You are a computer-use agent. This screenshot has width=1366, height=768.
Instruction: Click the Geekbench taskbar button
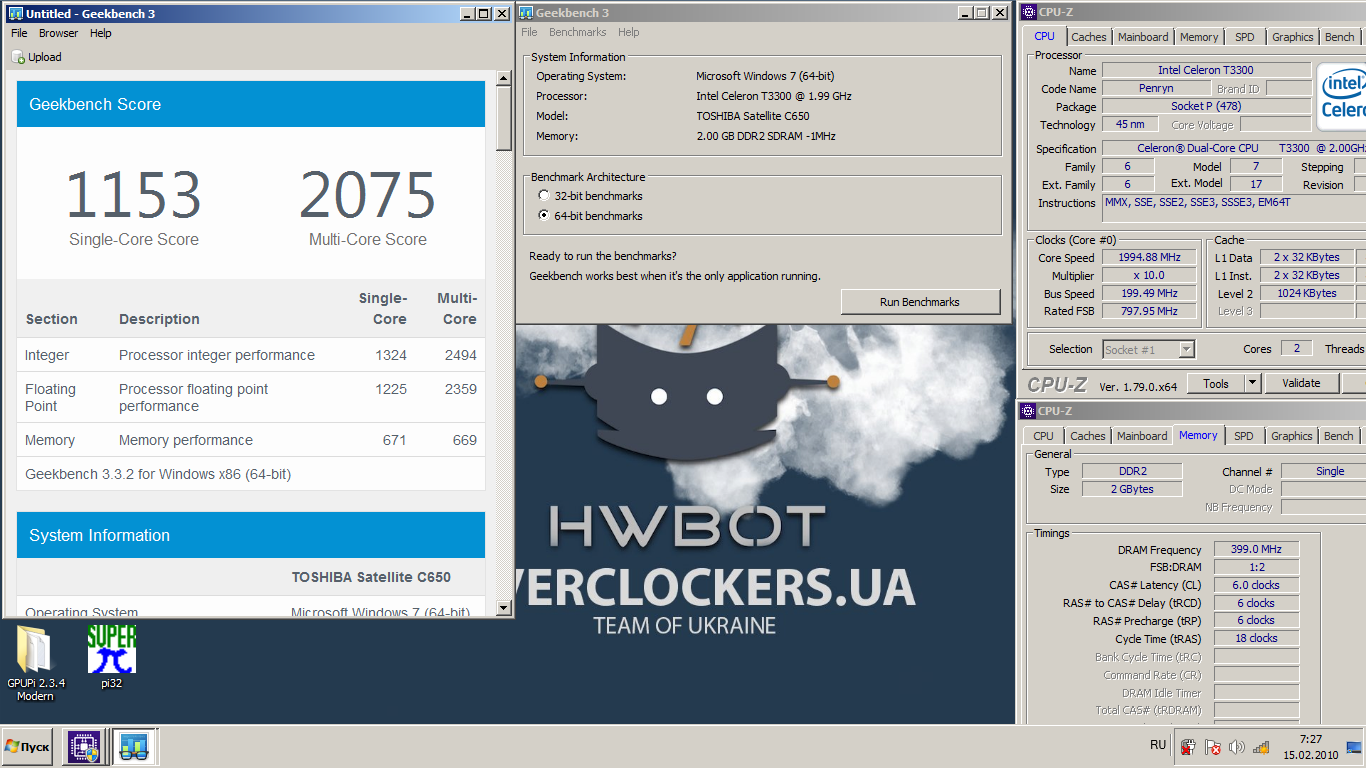[134, 747]
